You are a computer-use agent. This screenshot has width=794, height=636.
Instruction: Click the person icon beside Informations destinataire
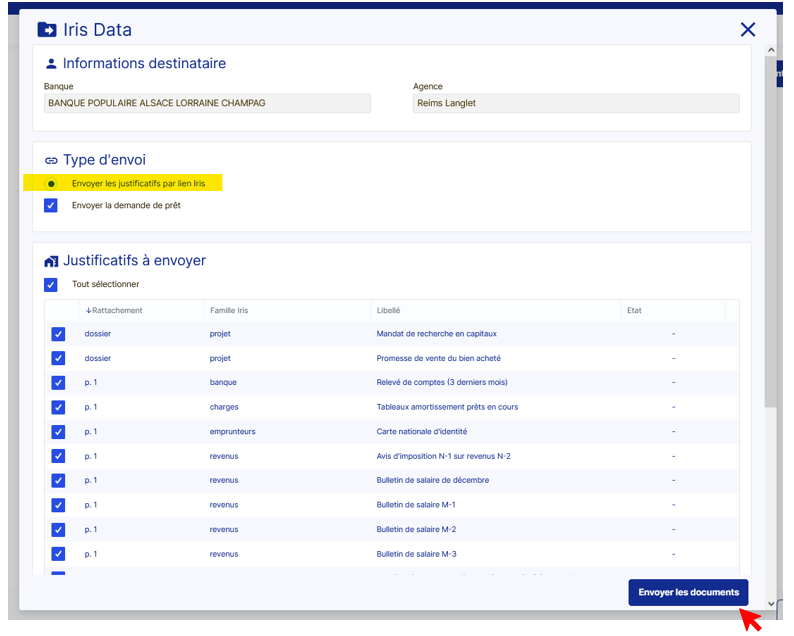tap(51, 64)
